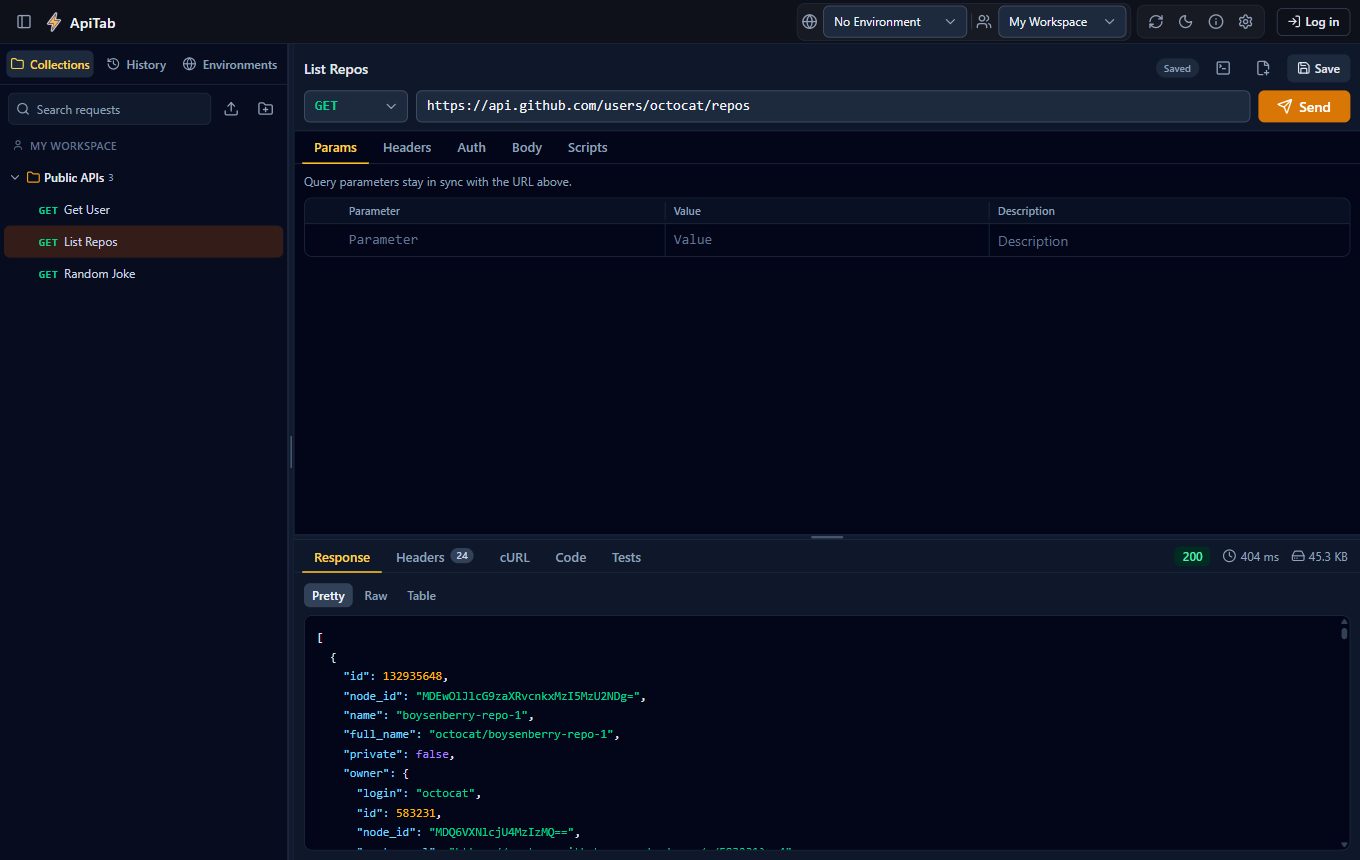Open the GET method dropdown

tap(356, 106)
